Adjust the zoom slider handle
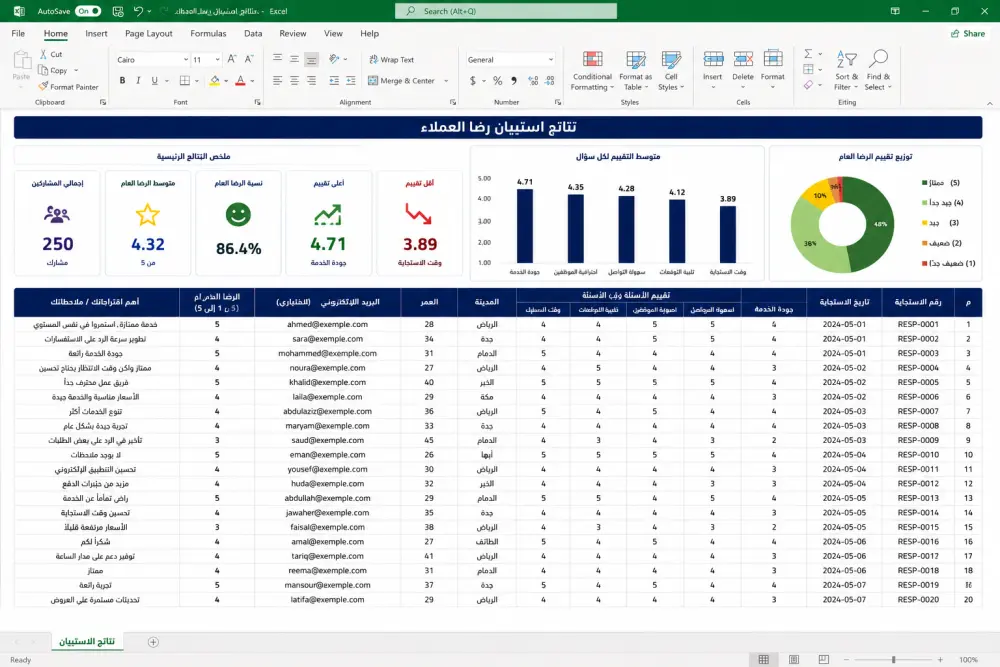 pyautogui.click(x=893, y=659)
